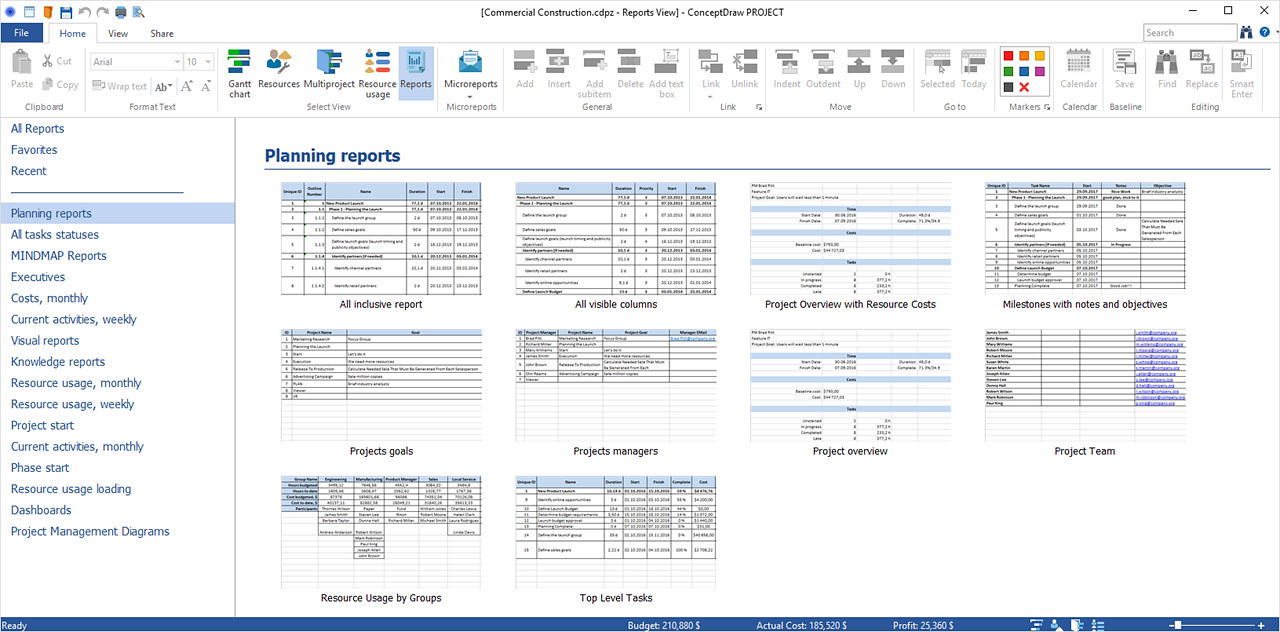
Task: Expand the Link dropdown arrow
Action: coord(710,96)
